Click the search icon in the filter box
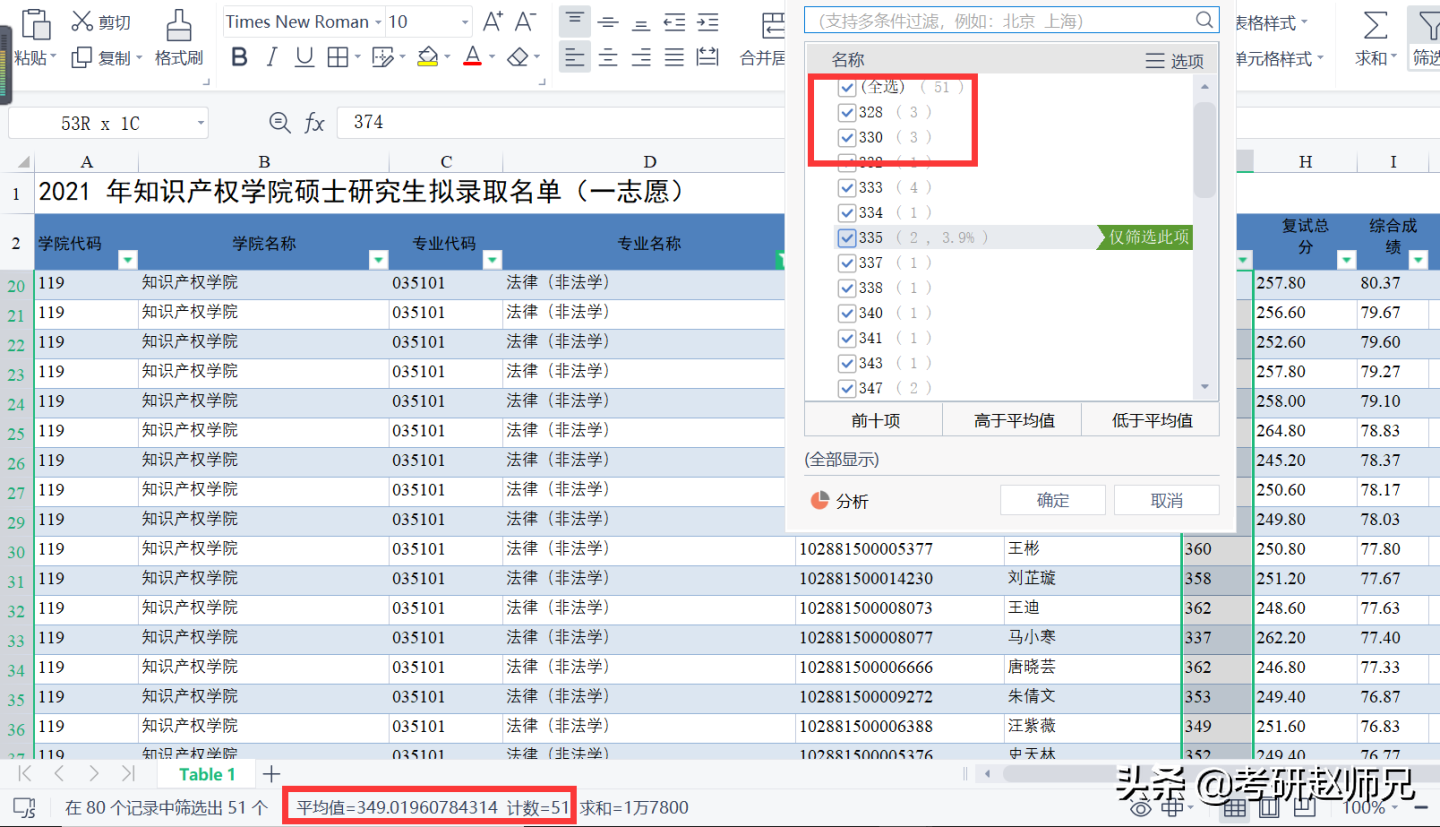Viewport: 1440px width, 827px height. click(1204, 20)
